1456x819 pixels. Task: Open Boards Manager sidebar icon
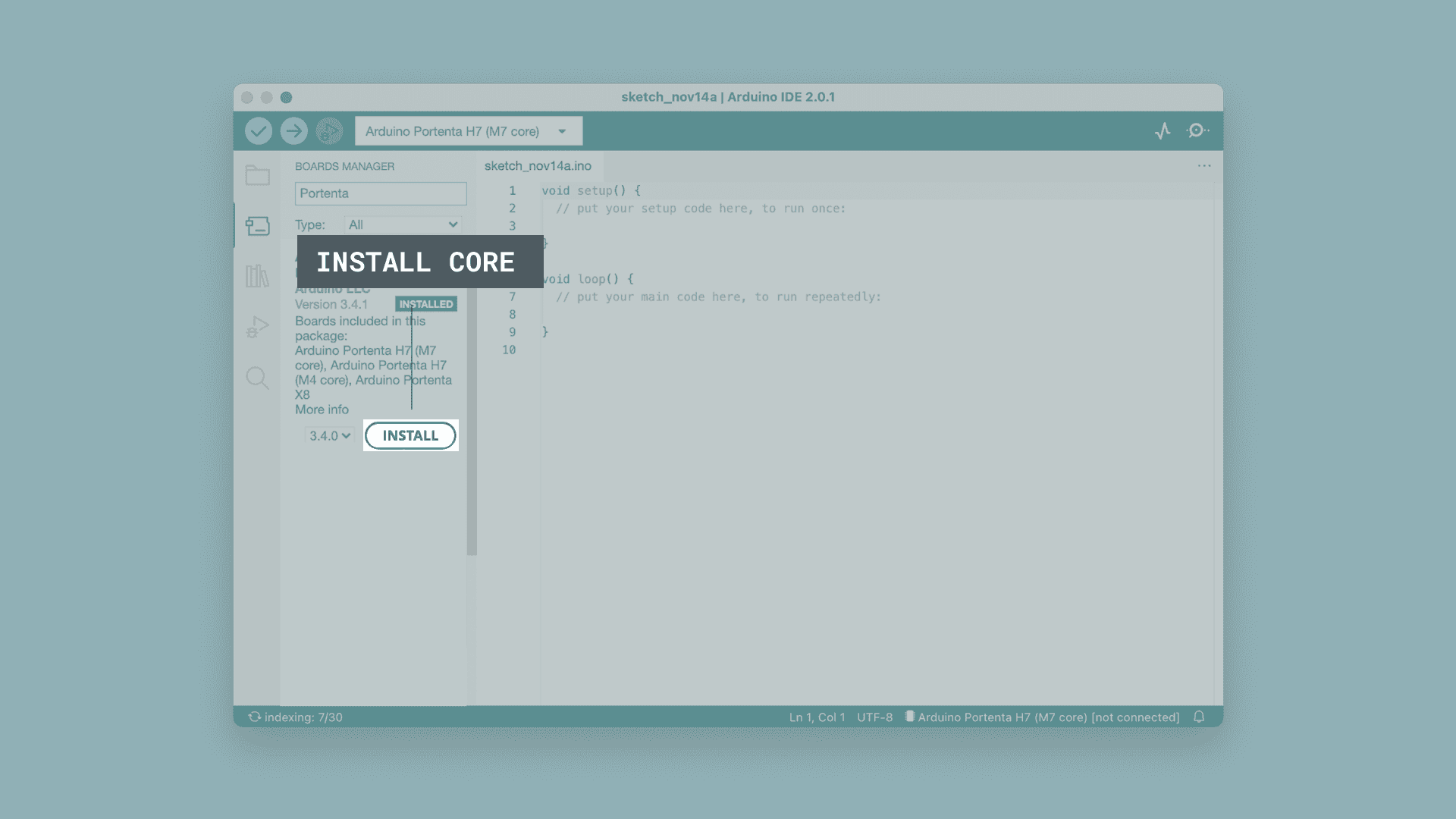[x=257, y=226]
